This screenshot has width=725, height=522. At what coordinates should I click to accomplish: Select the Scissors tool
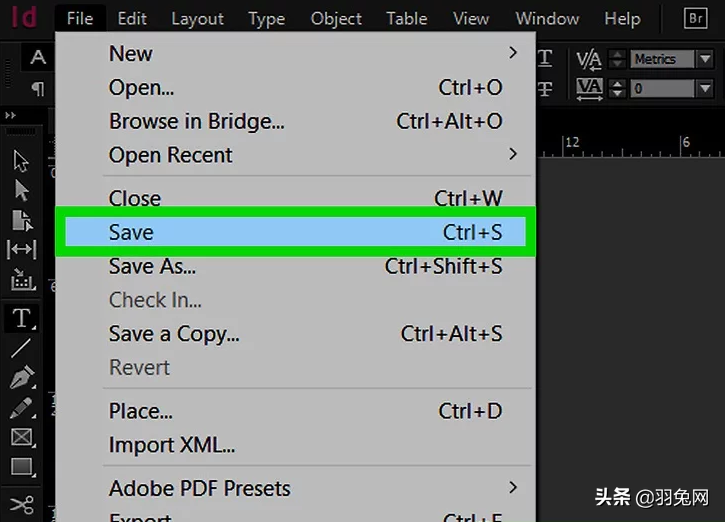tap(22, 504)
